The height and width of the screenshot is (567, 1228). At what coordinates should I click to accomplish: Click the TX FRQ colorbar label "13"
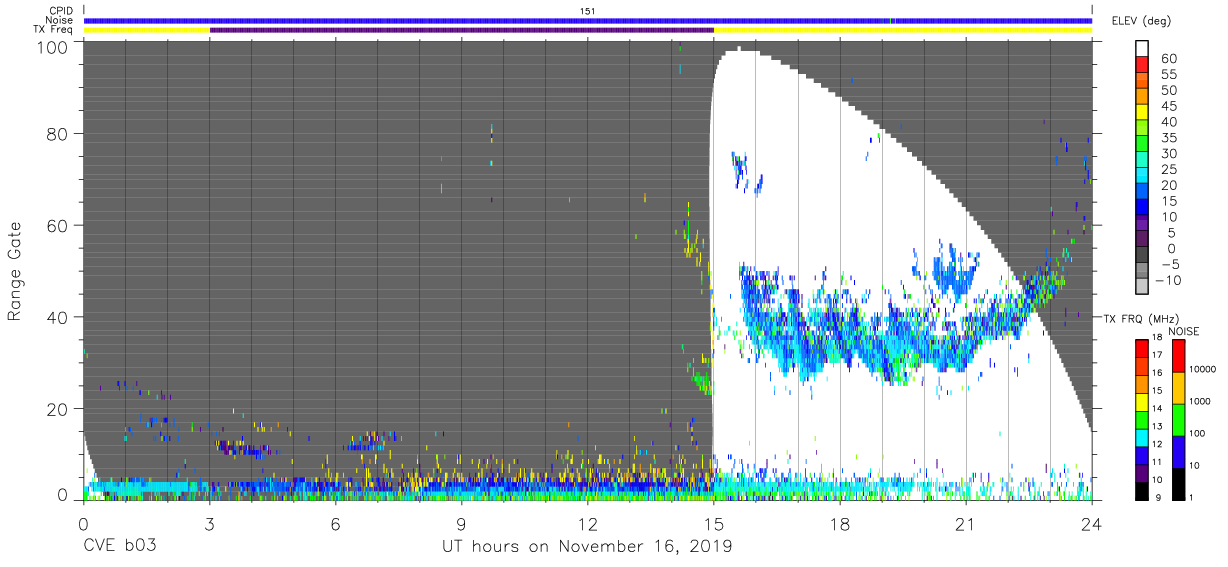point(1155,427)
